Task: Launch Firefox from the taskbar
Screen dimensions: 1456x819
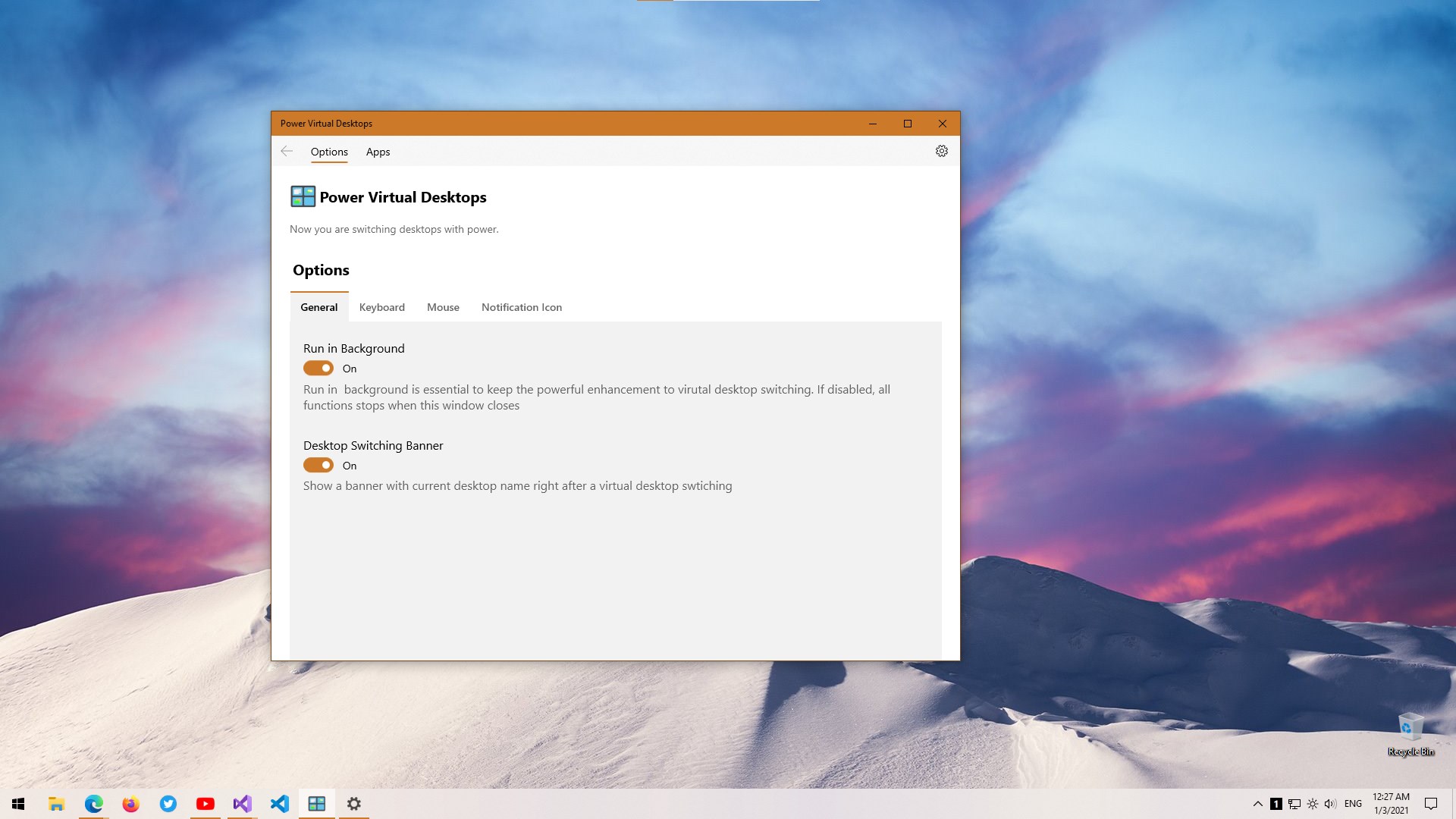Action: point(130,804)
